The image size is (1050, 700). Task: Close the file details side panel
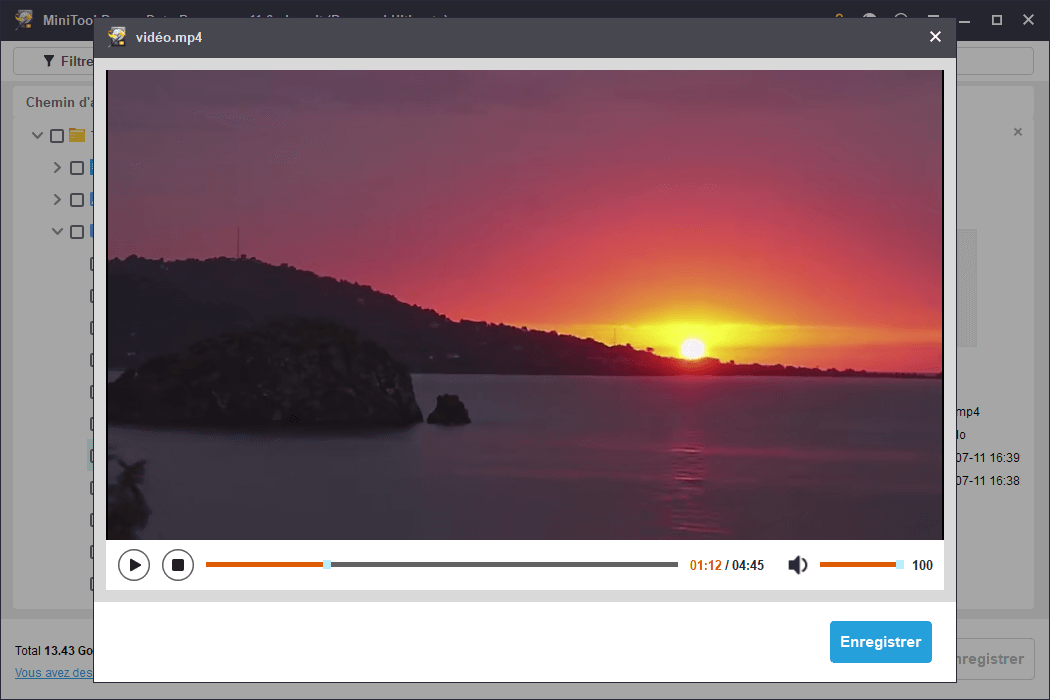click(x=1018, y=132)
